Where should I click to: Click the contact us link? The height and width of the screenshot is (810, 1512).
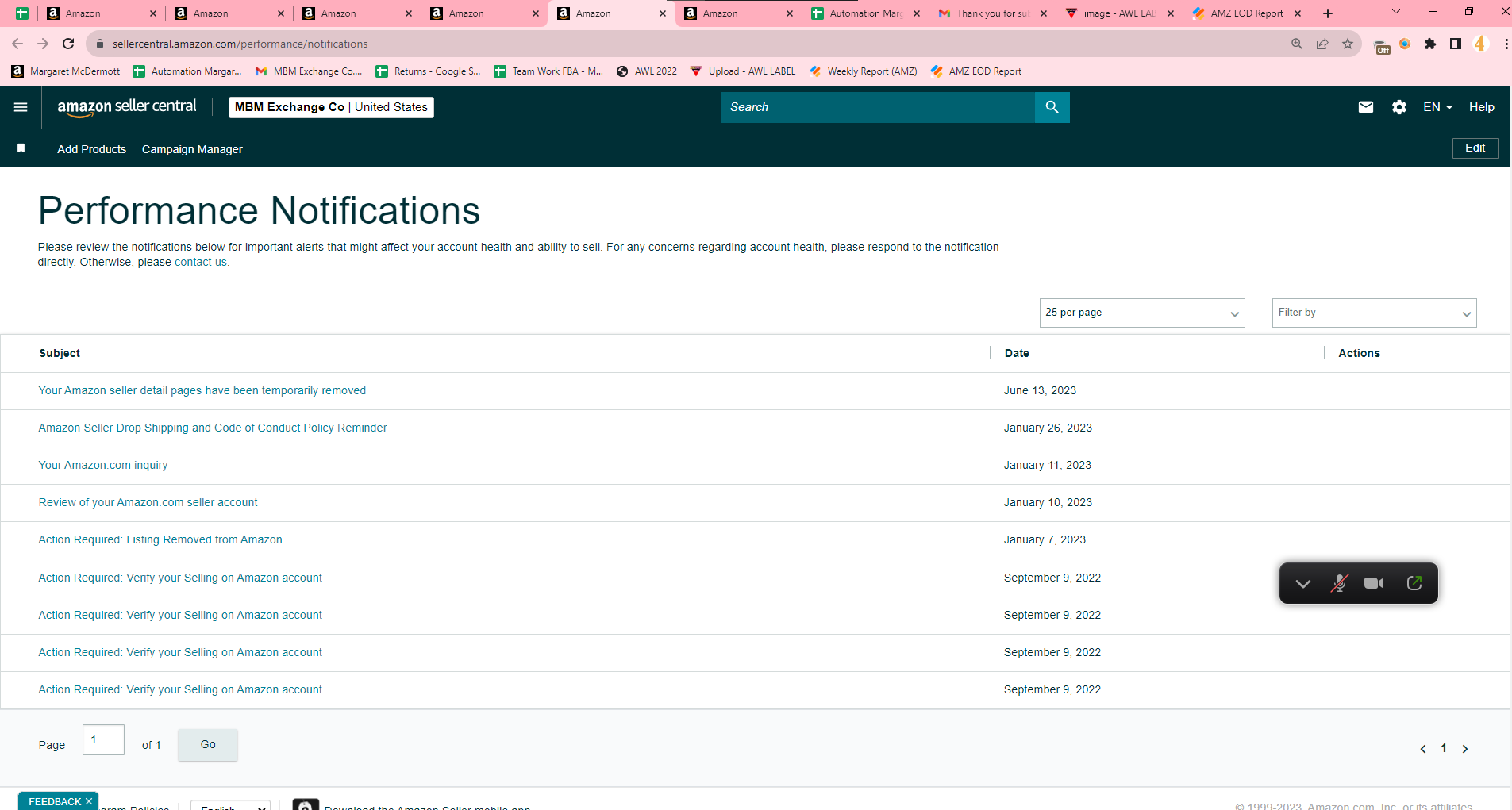pos(200,263)
